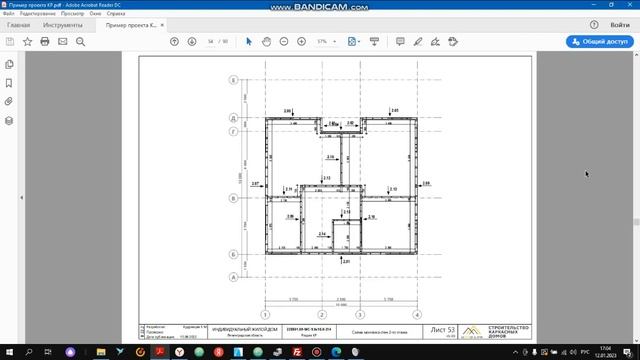Click the save file icon in toolbar

[10, 42]
